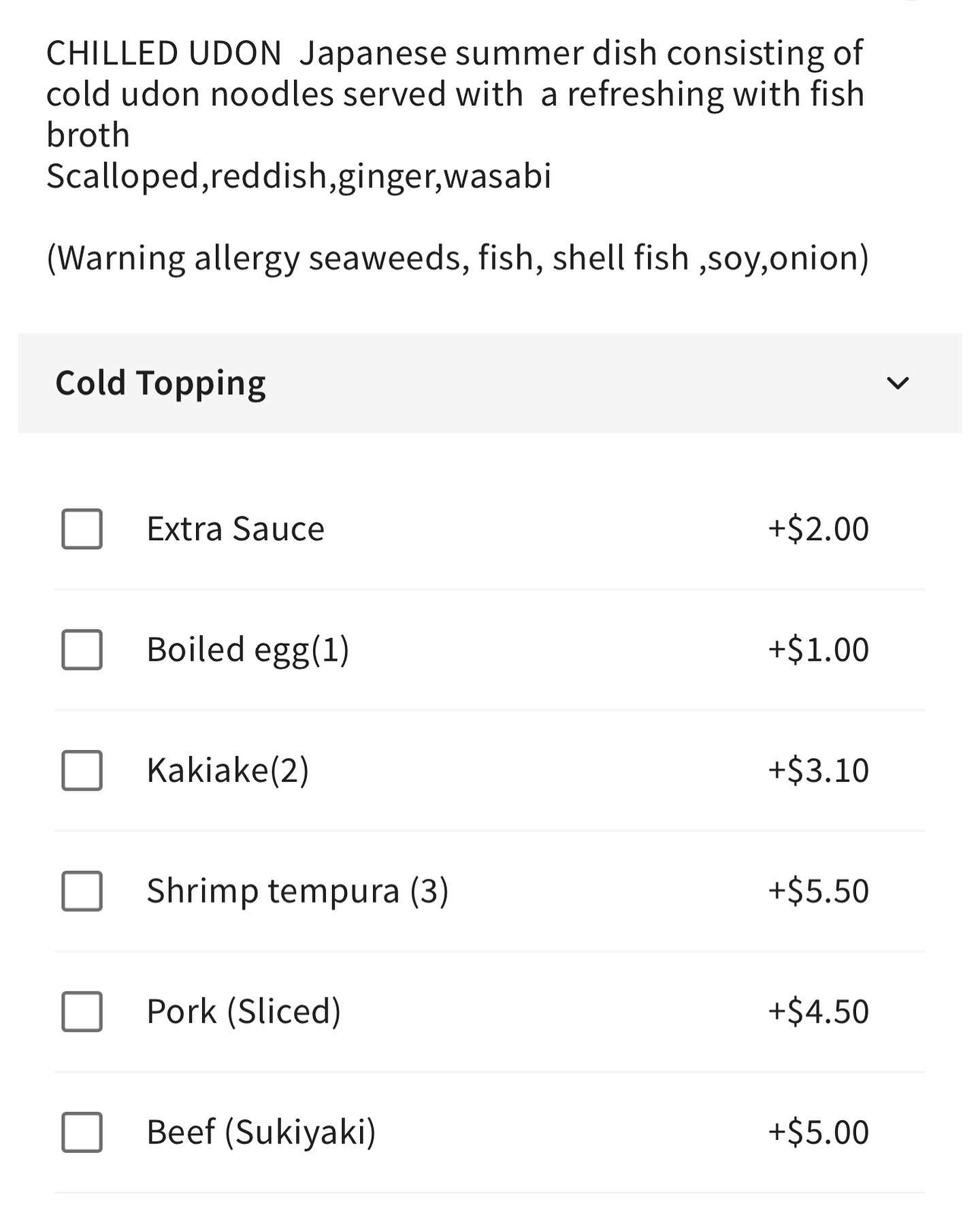Viewport: 980px width, 1225px height.
Task: Click the +$2.00 price for Extra Sauce
Action: pos(818,529)
